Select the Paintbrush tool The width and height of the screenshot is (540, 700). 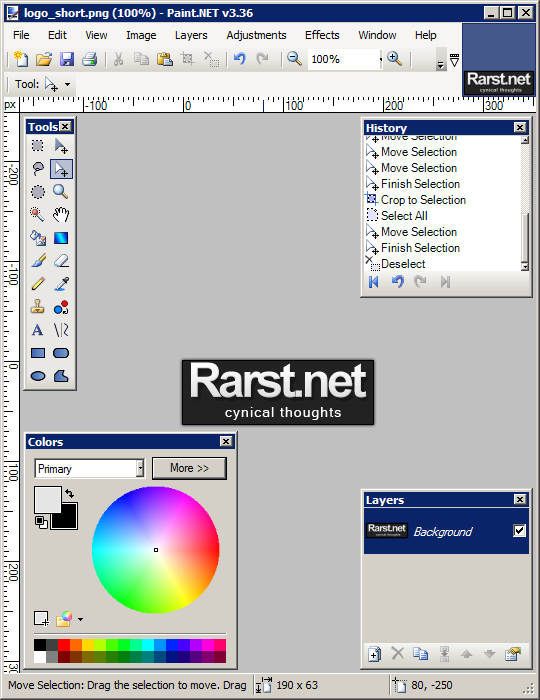tap(38, 261)
